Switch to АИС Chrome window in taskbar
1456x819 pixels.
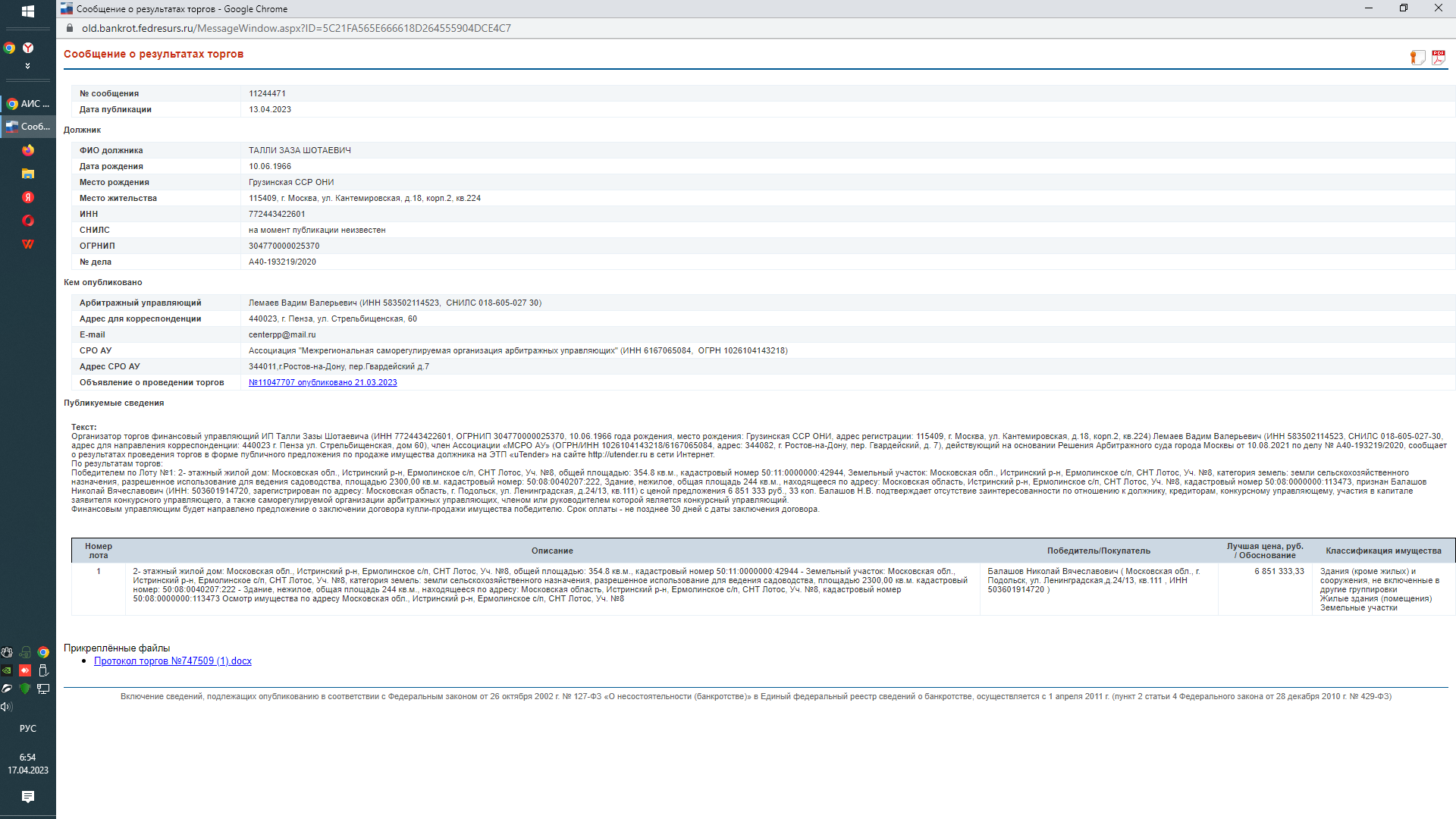click(28, 104)
